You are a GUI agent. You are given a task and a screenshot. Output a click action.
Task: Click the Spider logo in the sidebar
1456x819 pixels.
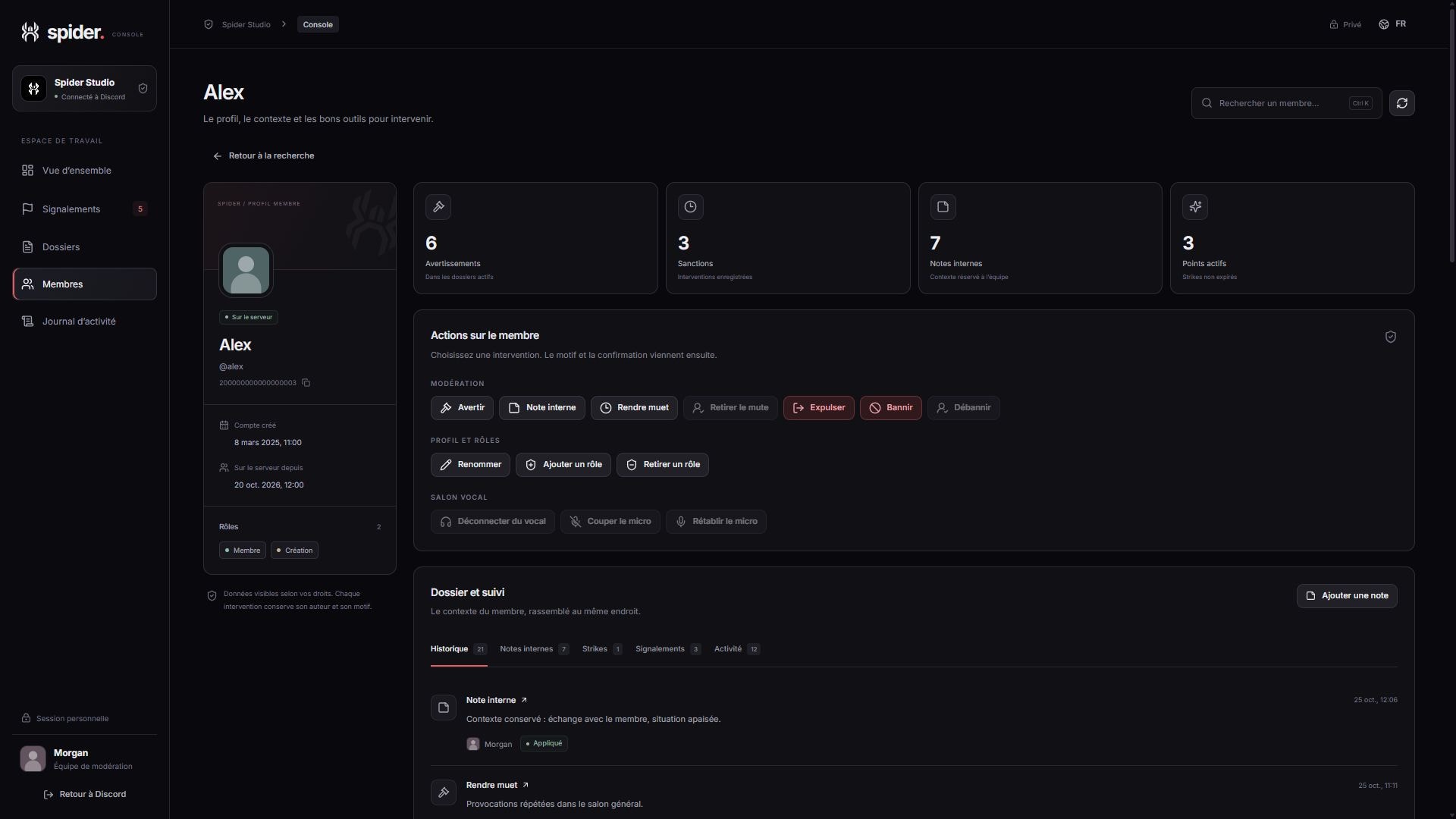tap(62, 32)
